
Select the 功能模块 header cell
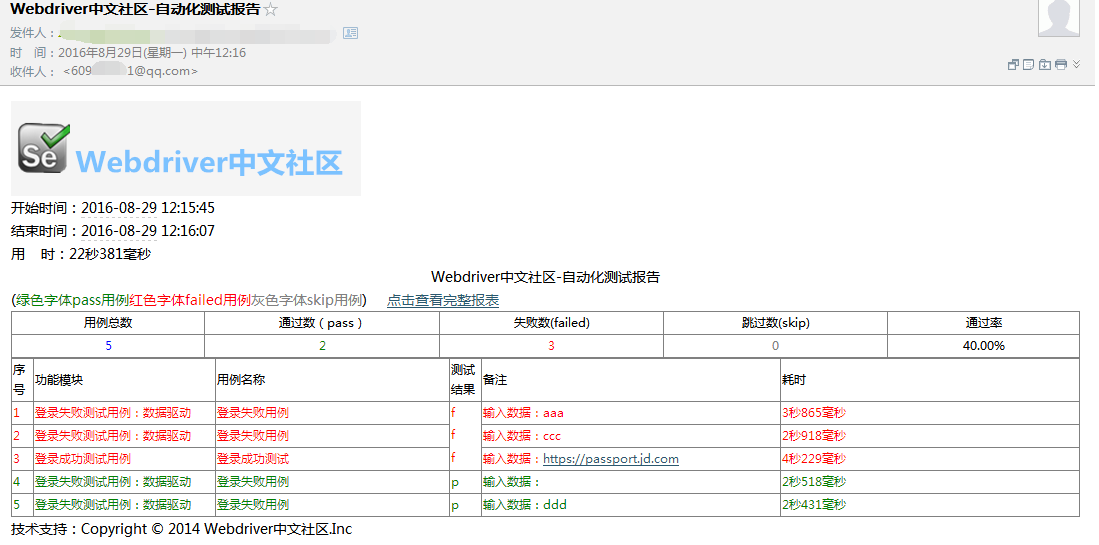tap(124, 380)
